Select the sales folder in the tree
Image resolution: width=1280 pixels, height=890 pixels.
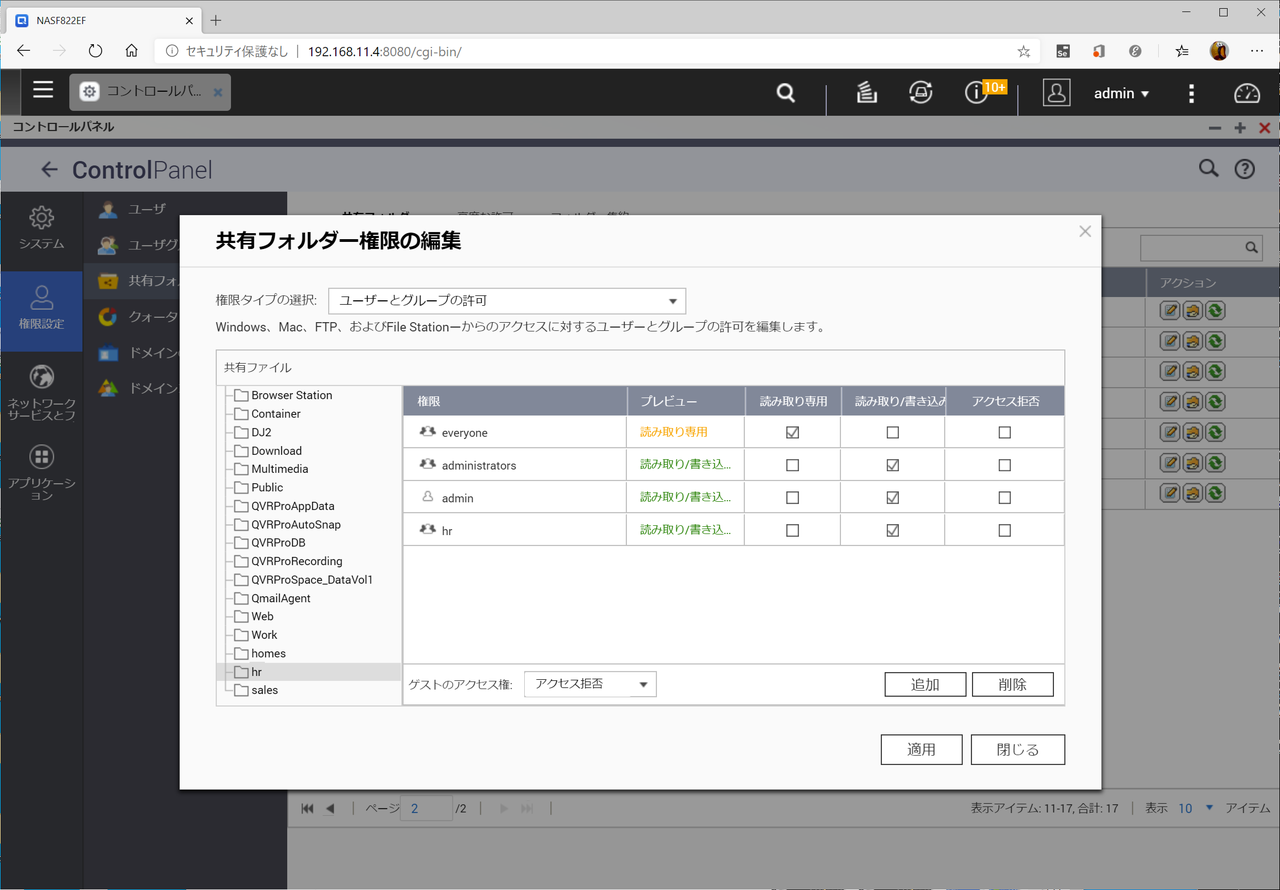(263, 690)
